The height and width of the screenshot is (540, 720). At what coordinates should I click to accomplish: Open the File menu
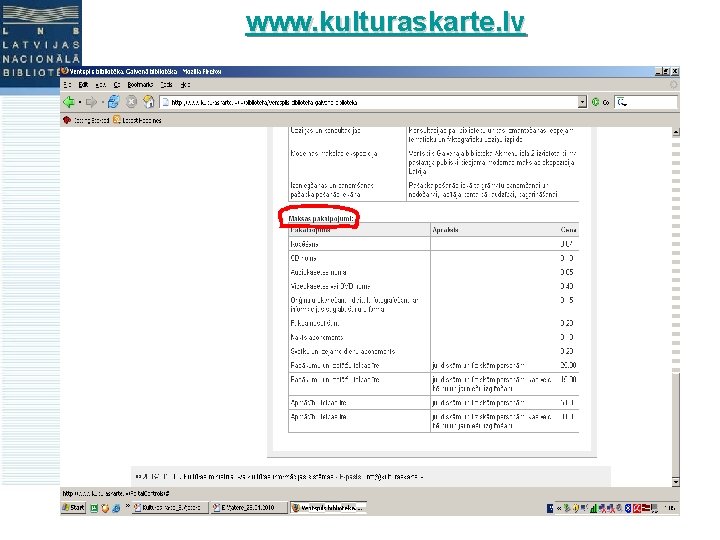(x=68, y=85)
